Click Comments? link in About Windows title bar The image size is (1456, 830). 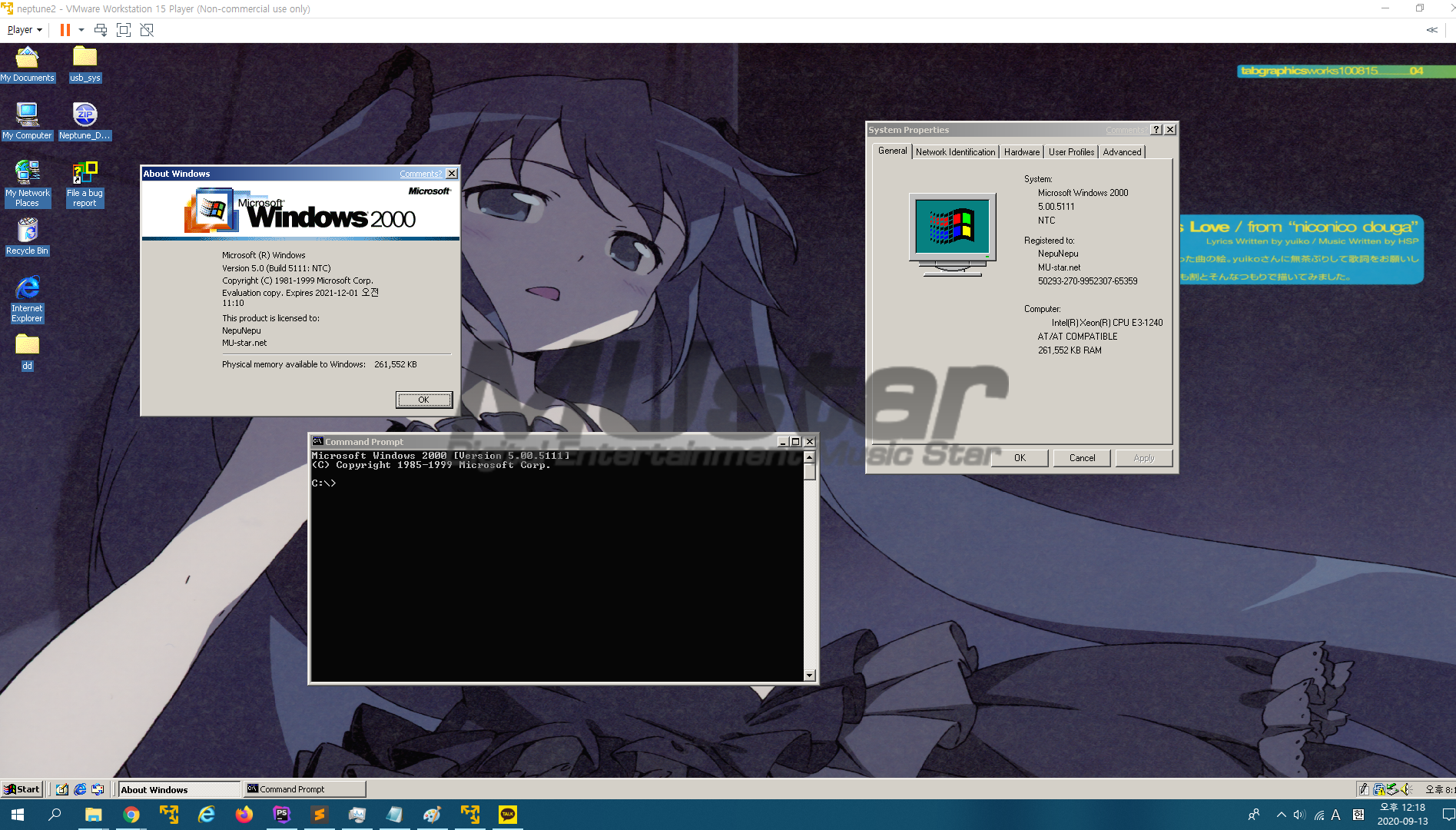point(420,174)
